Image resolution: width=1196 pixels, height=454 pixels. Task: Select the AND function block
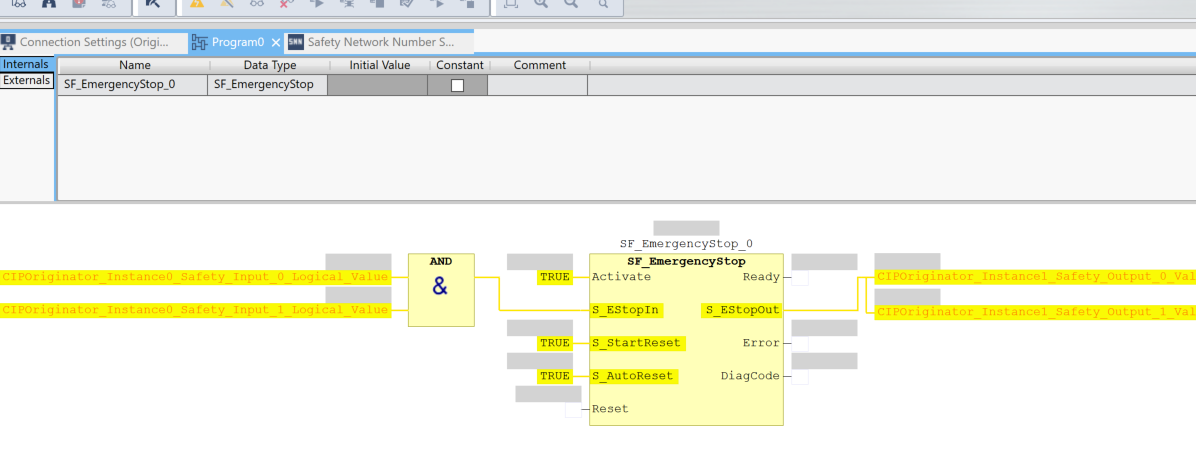click(441, 290)
